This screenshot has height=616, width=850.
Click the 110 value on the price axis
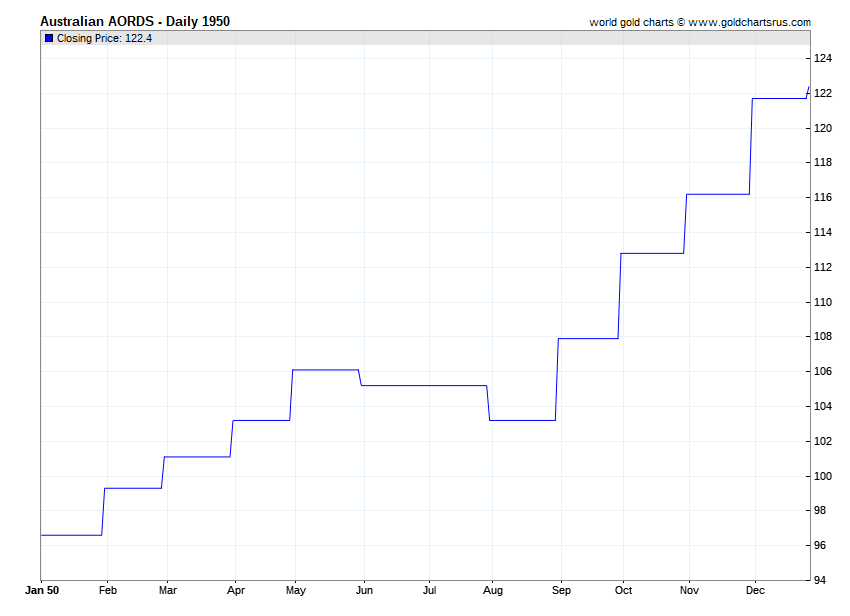(x=823, y=302)
